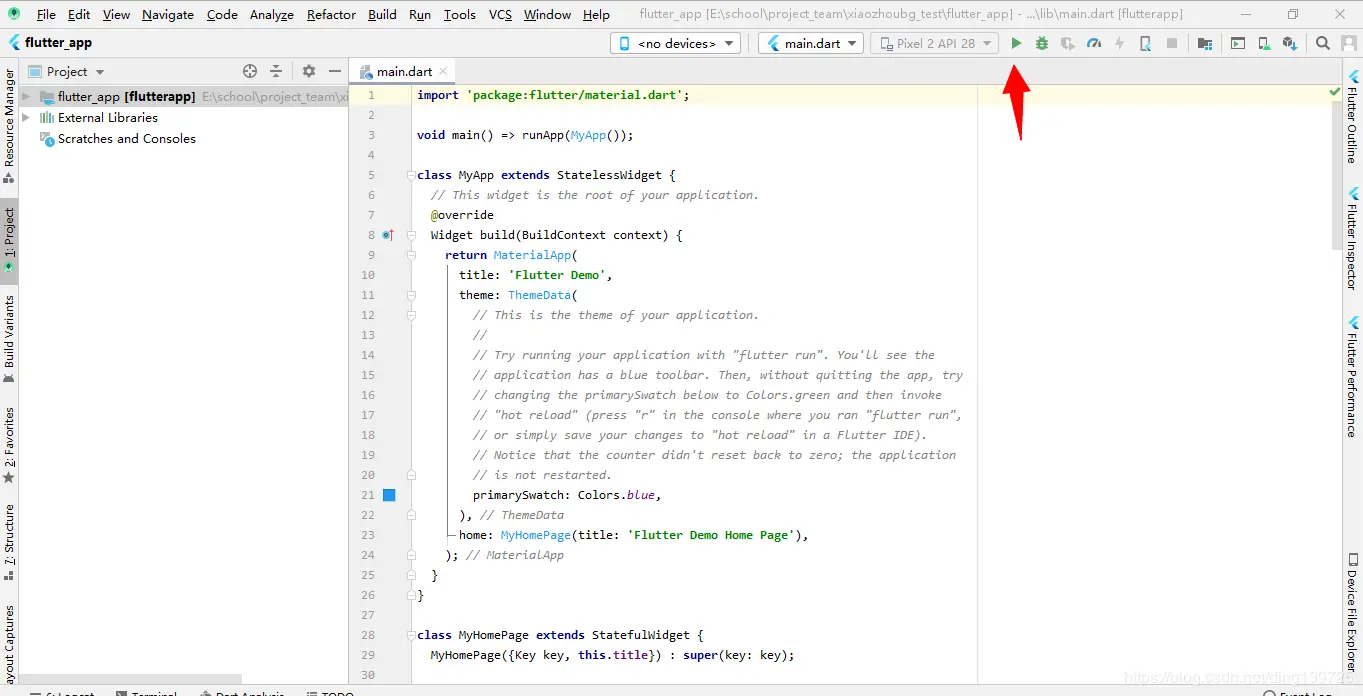Open the File menu

coord(46,14)
